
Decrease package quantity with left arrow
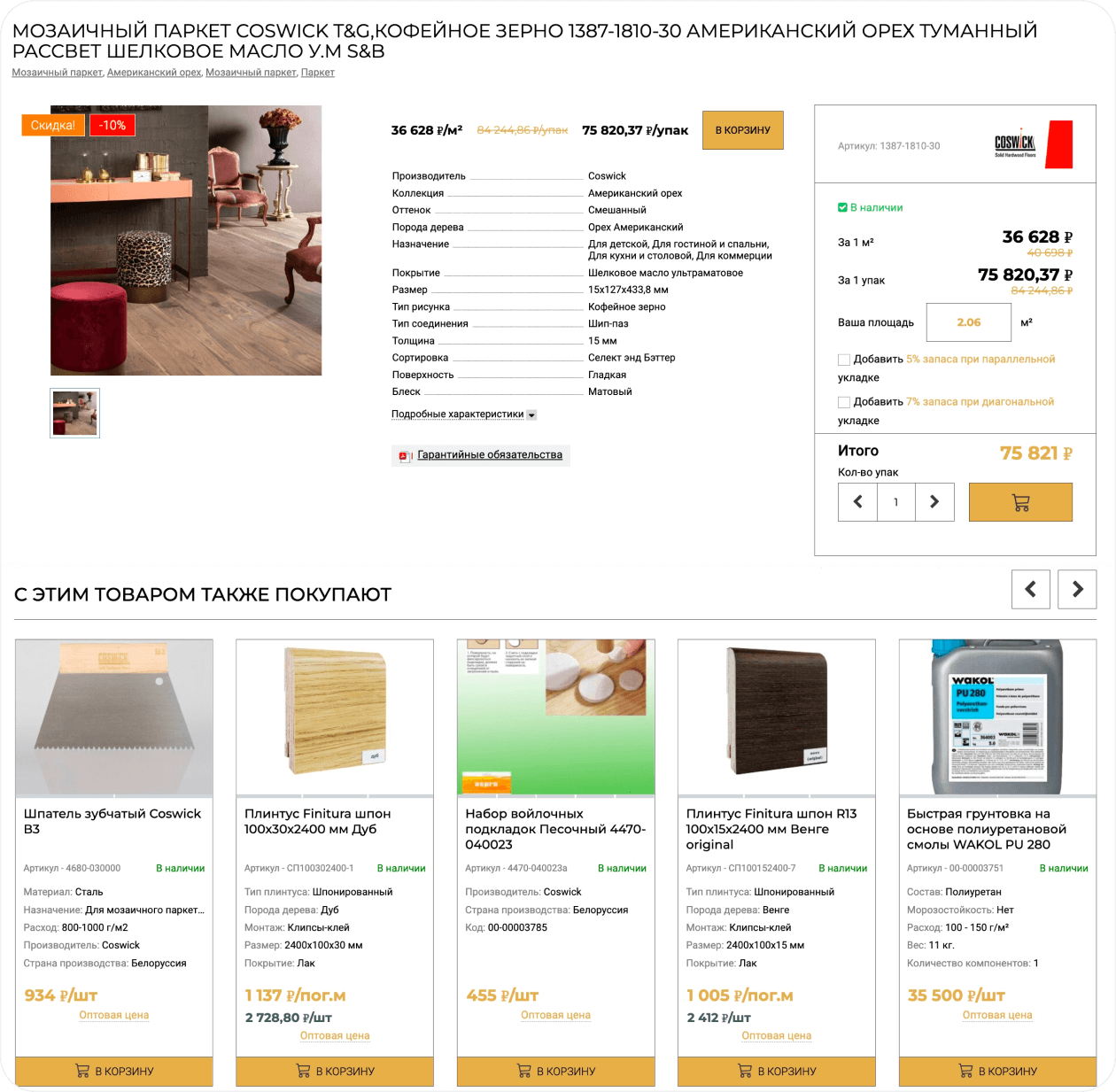tap(857, 502)
